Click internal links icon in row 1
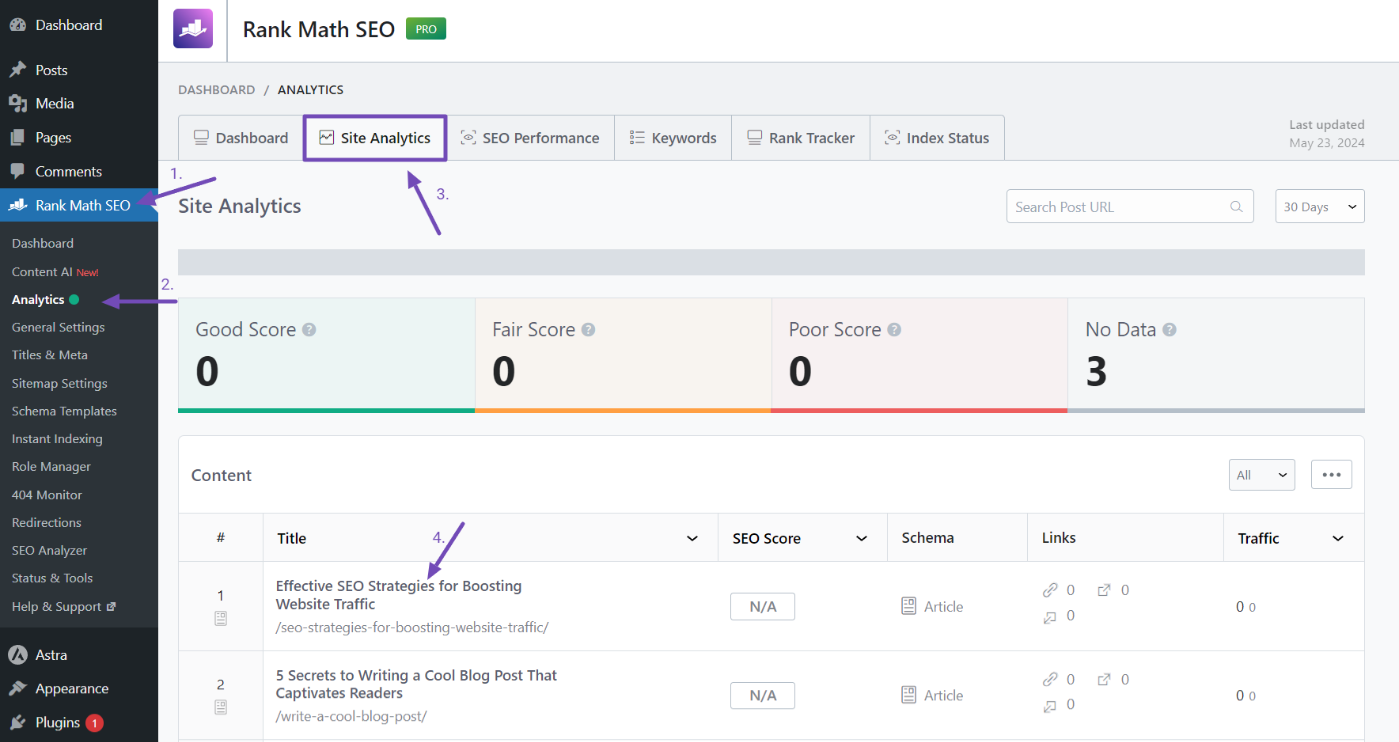The height and width of the screenshot is (742, 1399). 1050,591
